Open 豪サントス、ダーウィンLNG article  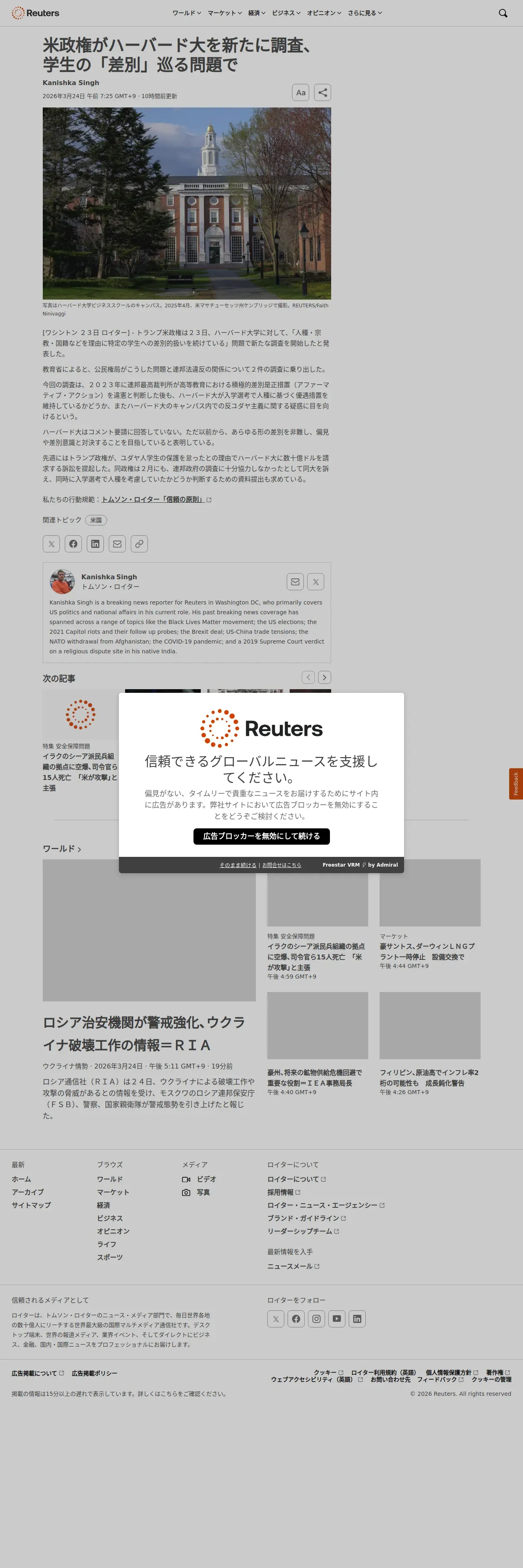tap(427, 951)
